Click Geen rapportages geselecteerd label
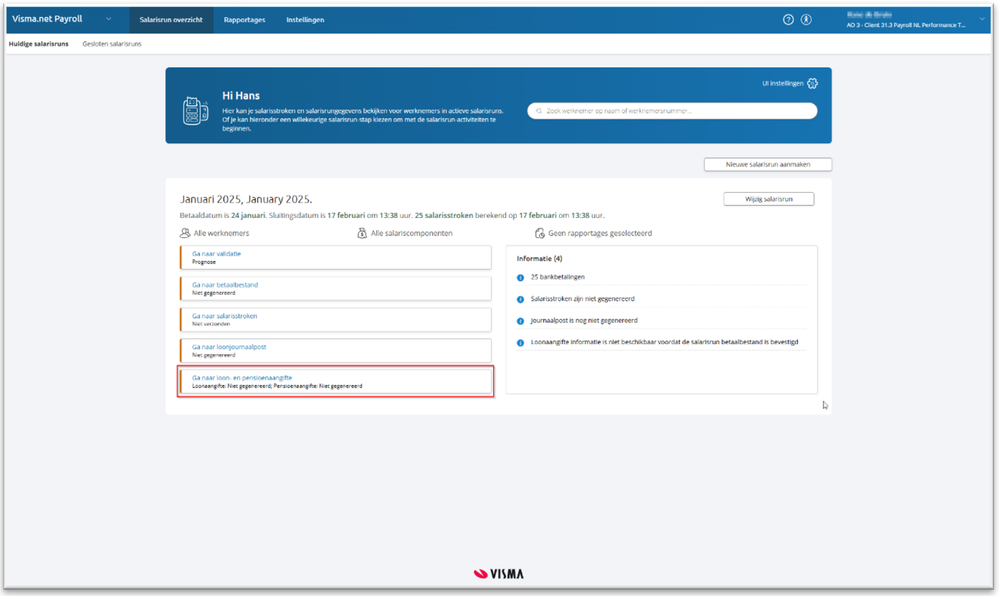Image resolution: width=999 pixels, height=596 pixels. click(600, 233)
